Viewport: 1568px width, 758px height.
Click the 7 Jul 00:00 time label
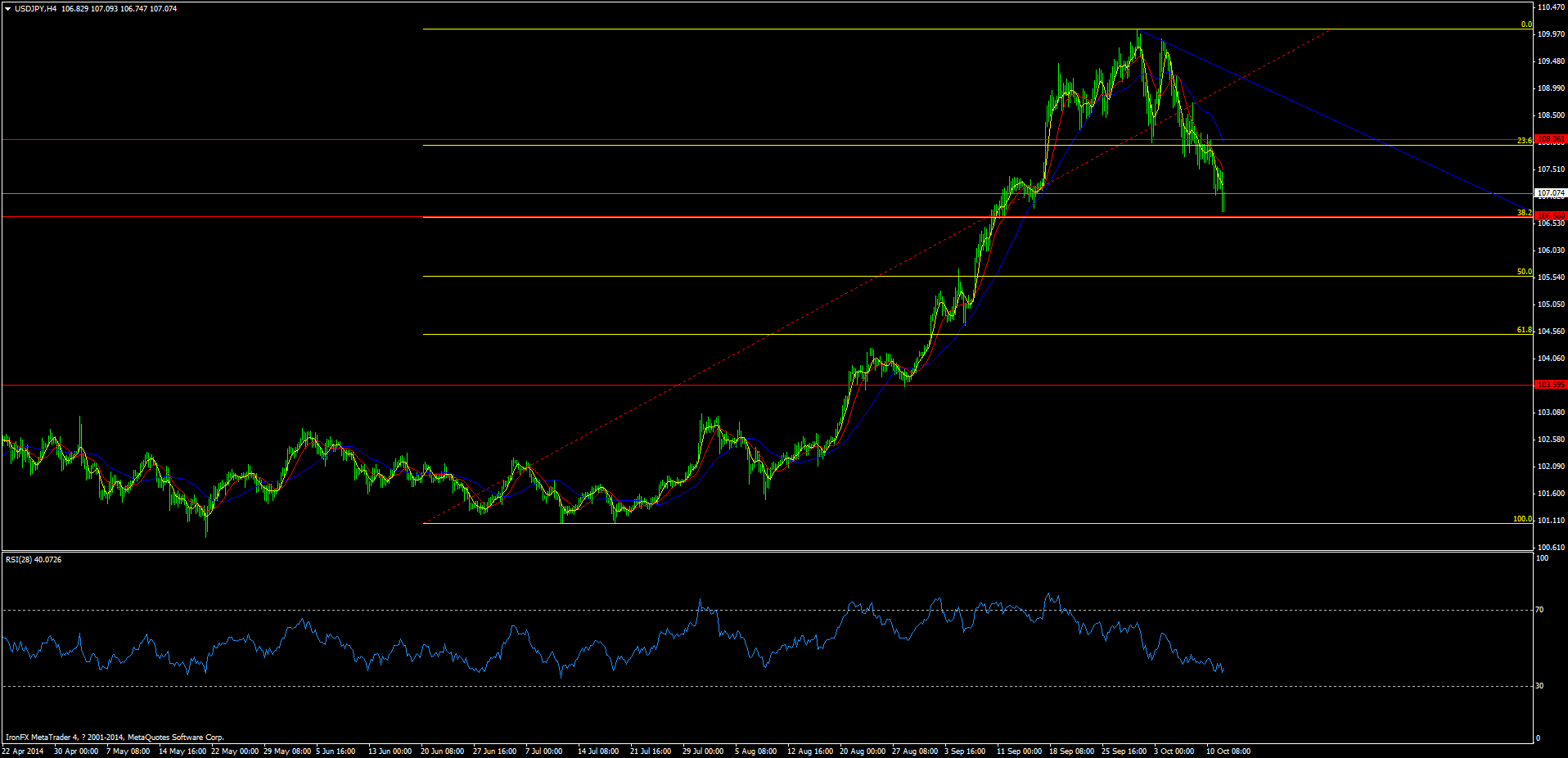tap(544, 751)
